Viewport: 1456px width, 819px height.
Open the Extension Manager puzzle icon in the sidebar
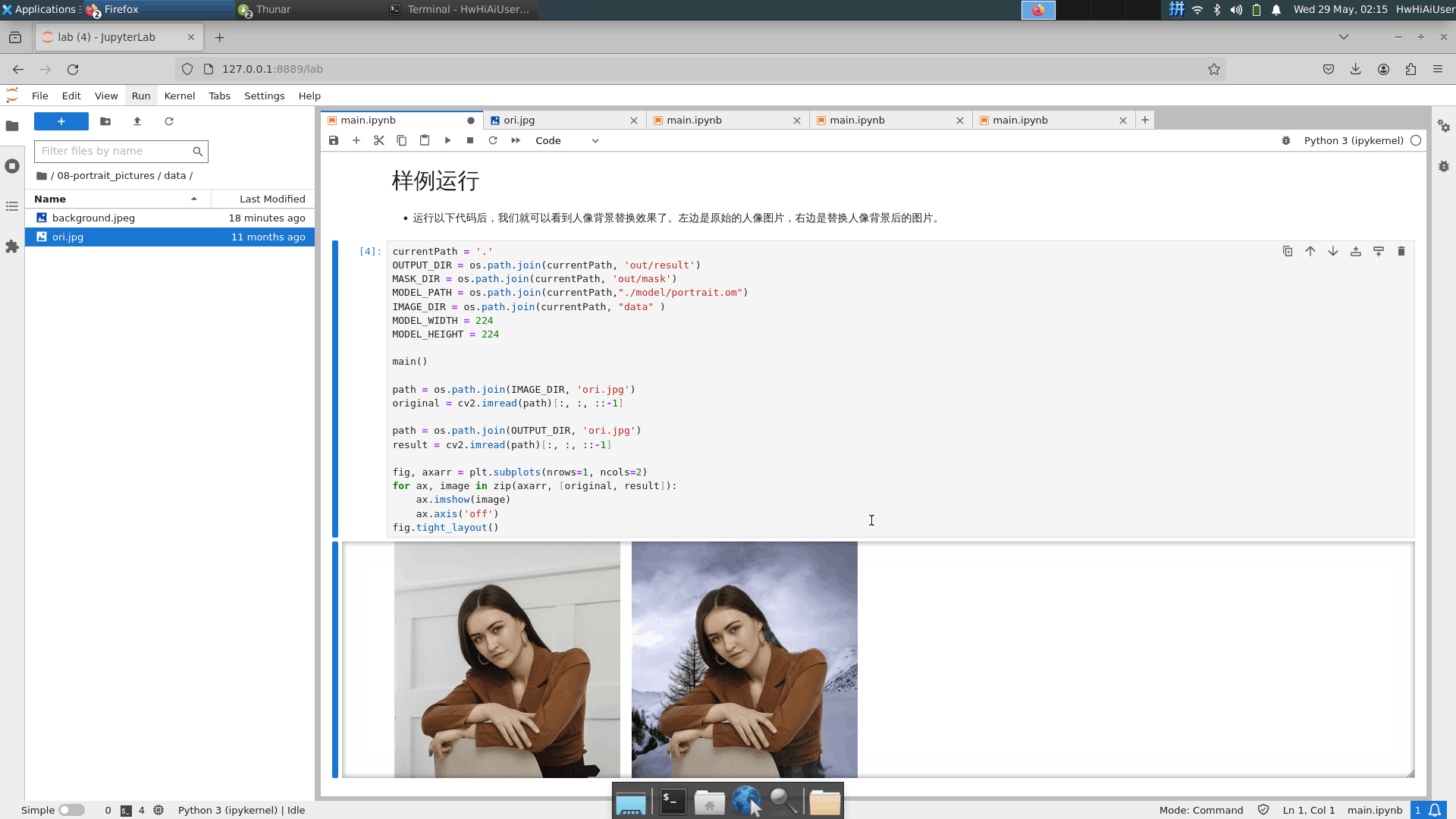[x=12, y=247]
